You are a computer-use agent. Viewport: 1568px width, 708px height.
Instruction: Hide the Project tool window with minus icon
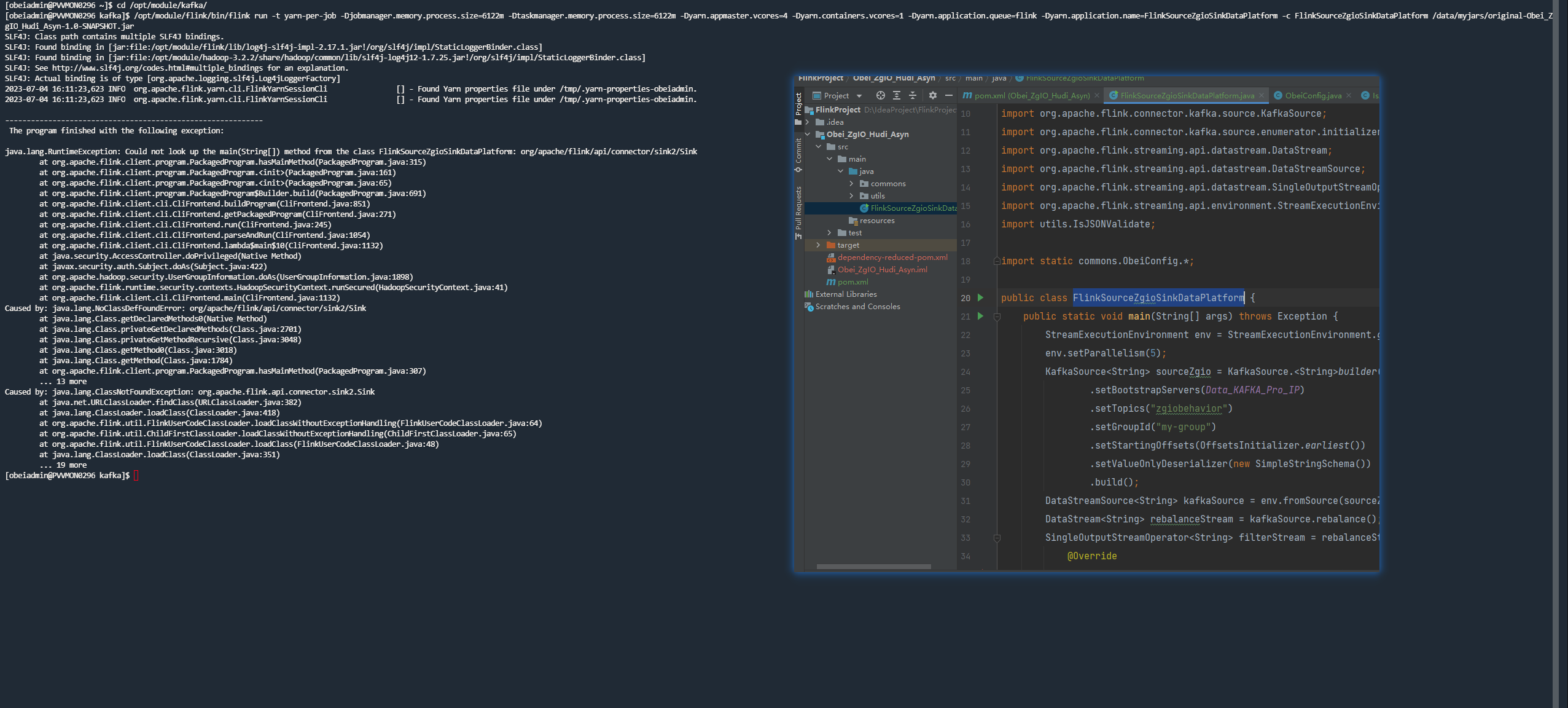pos(949,95)
